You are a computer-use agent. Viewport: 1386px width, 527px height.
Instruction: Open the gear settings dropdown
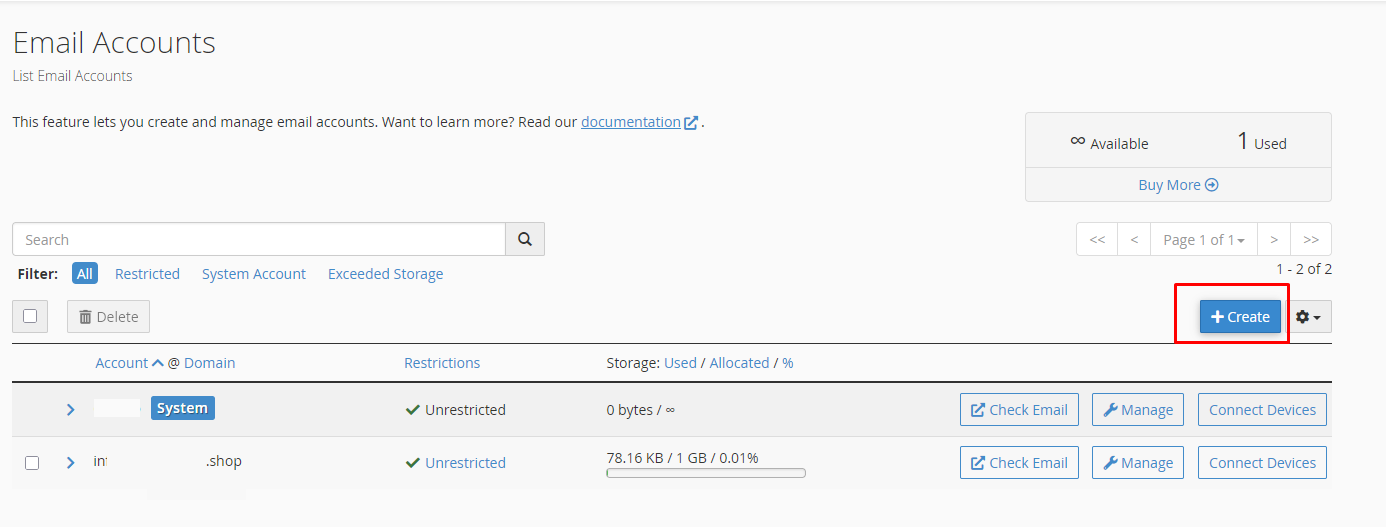coord(1309,317)
